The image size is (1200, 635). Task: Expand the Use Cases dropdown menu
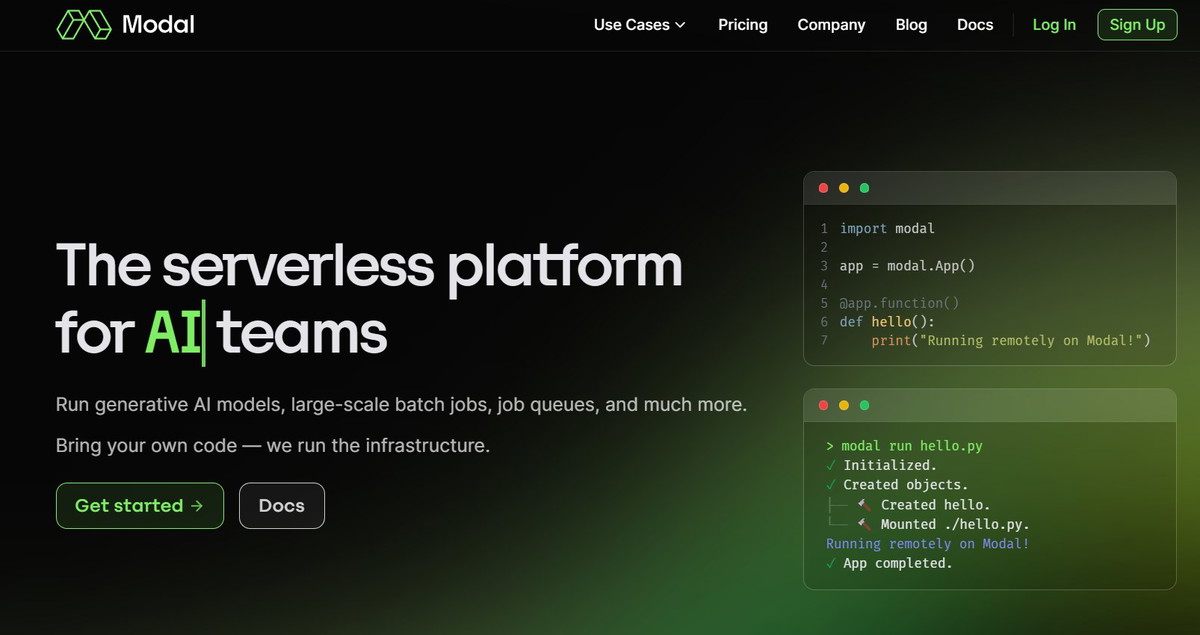640,25
